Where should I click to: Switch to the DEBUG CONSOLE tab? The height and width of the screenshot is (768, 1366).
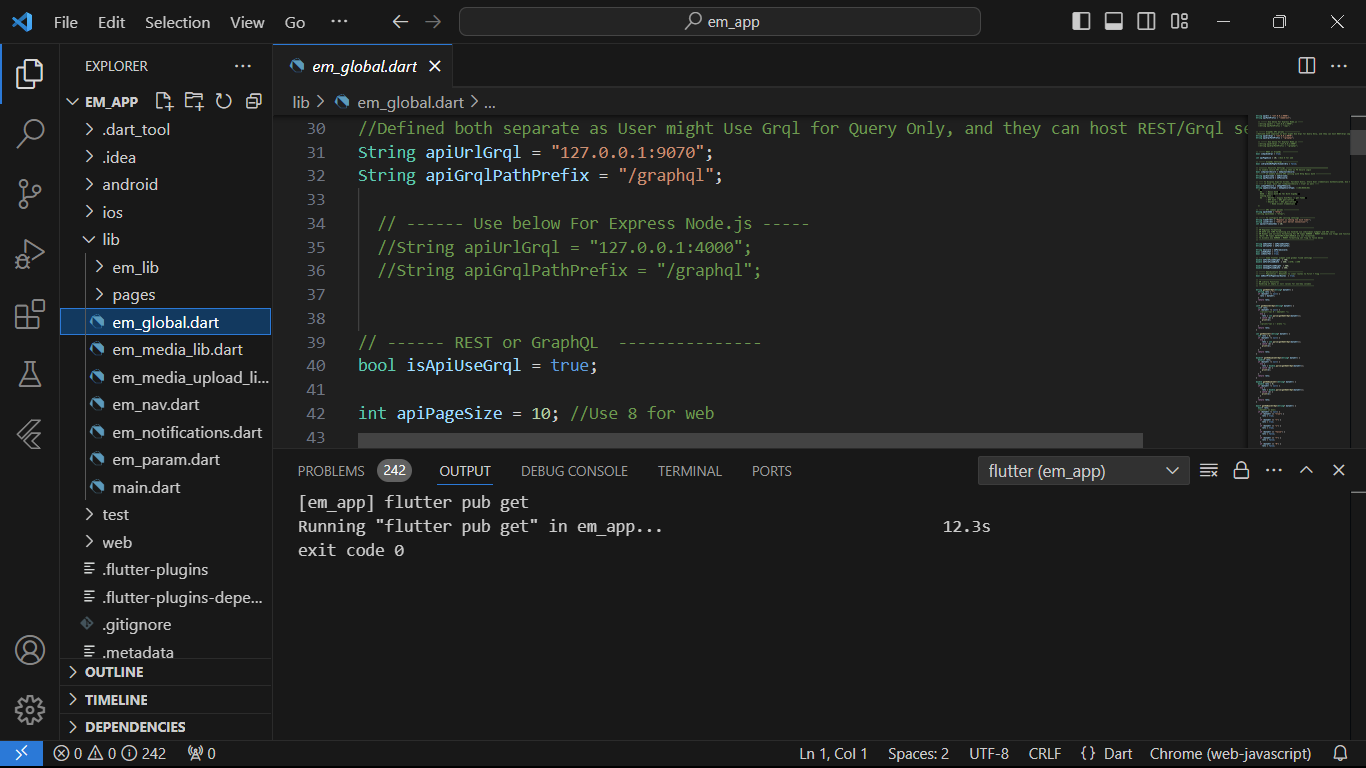click(574, 471)
